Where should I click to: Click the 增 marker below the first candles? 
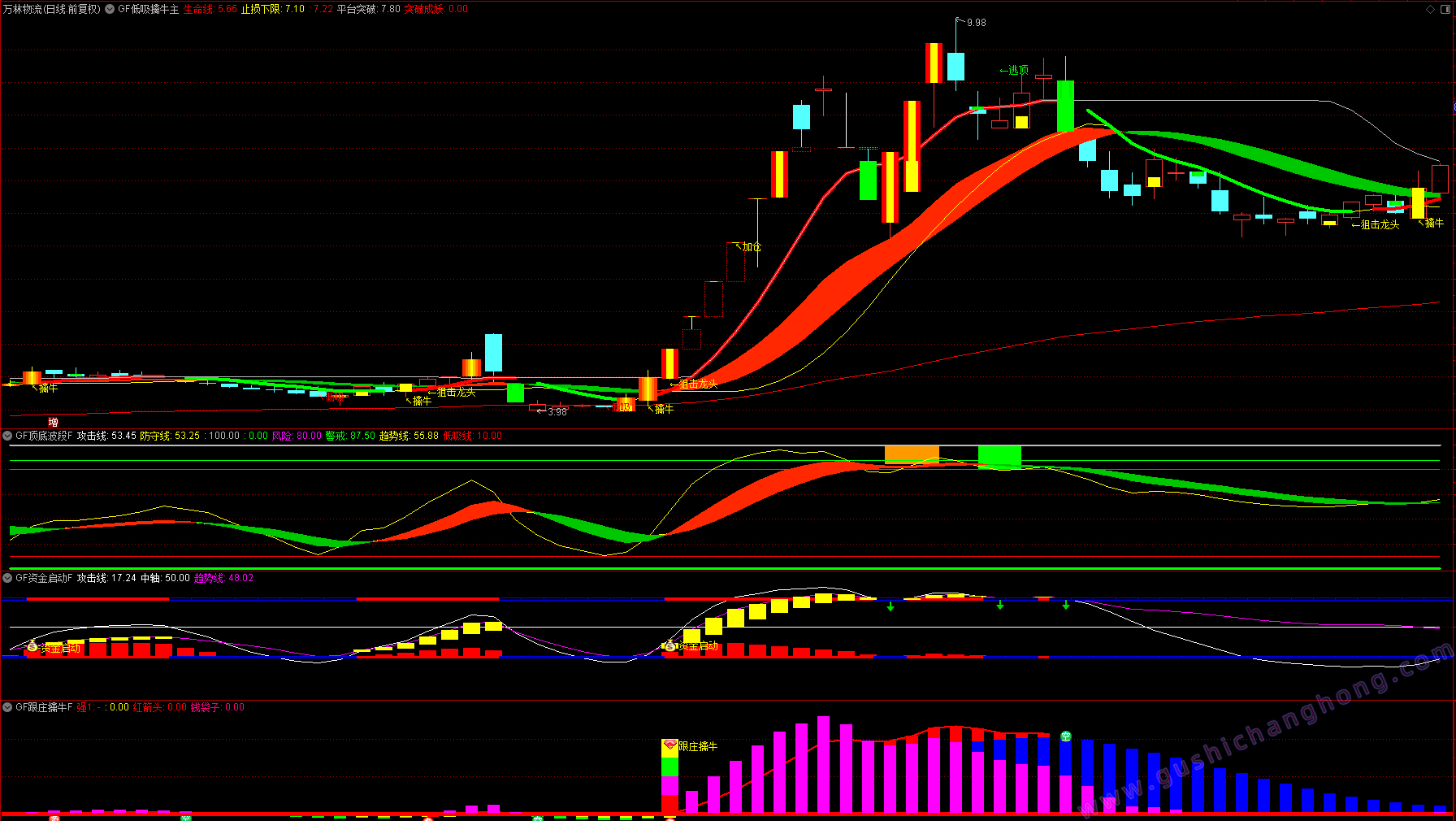[53, 422]
